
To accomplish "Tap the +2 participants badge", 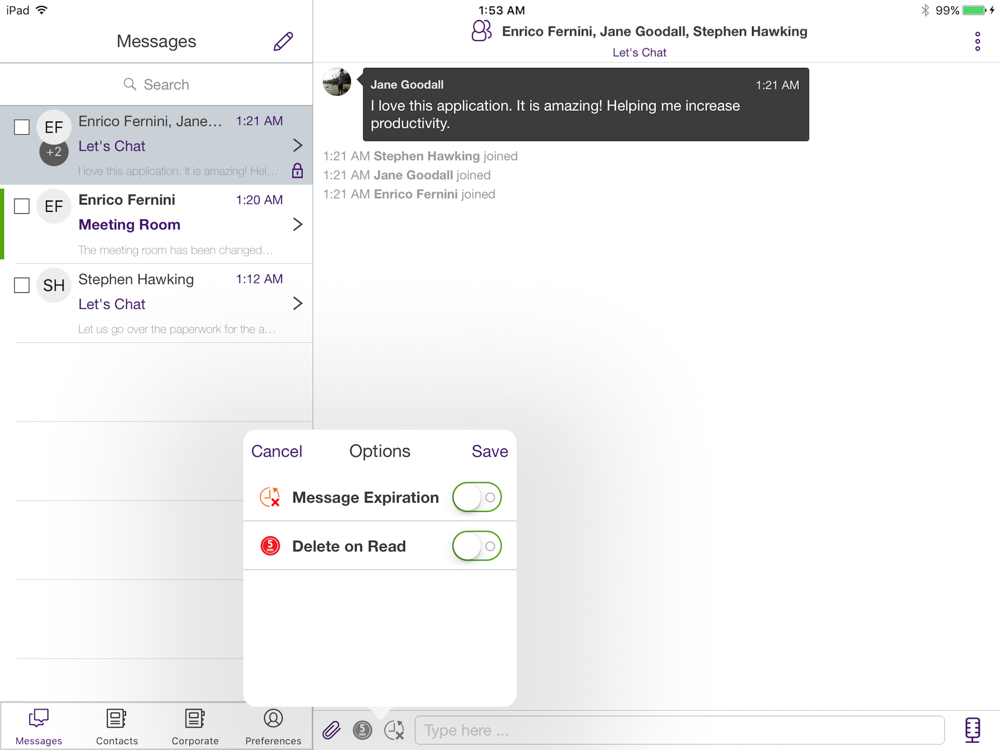I will (x=54, y=152).
